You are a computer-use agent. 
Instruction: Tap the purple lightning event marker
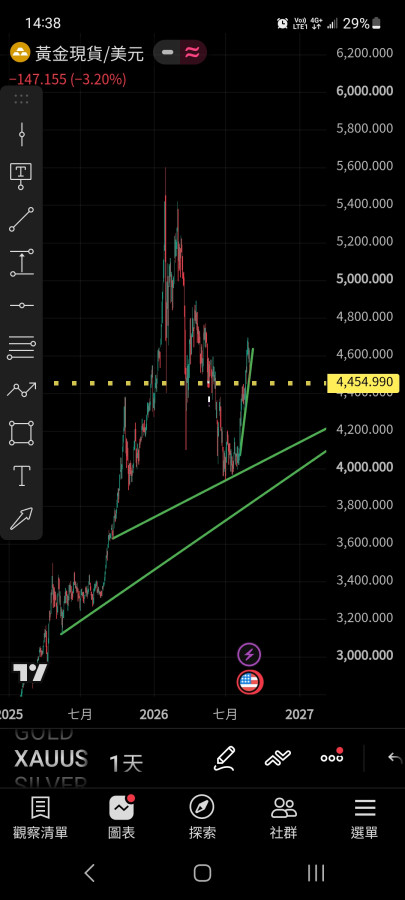point(249,654)
